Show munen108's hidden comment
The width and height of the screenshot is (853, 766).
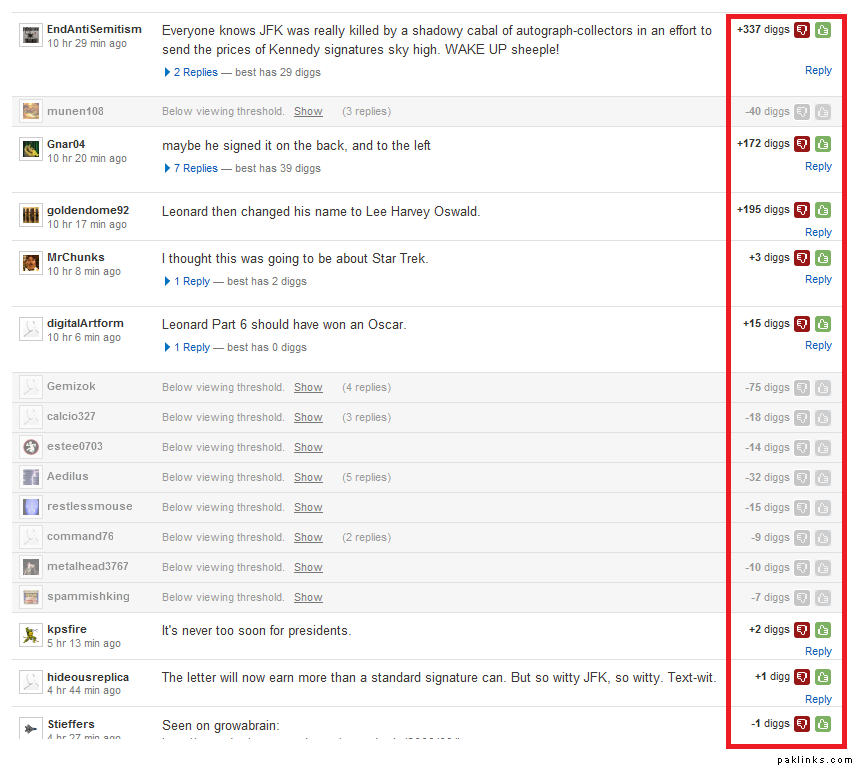click(x=308, y=111)
